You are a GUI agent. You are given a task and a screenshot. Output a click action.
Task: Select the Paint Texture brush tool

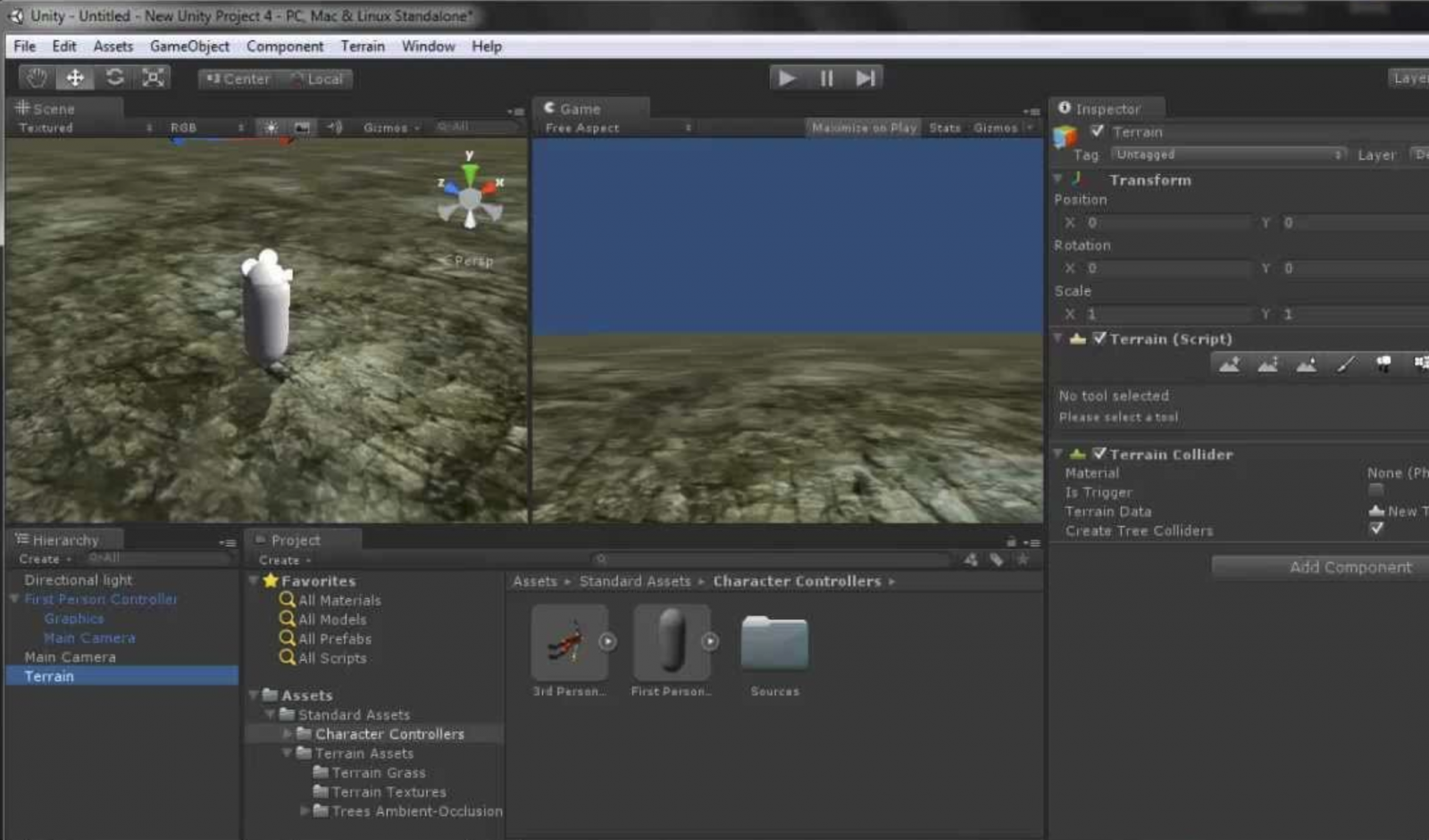point(1345,363)
